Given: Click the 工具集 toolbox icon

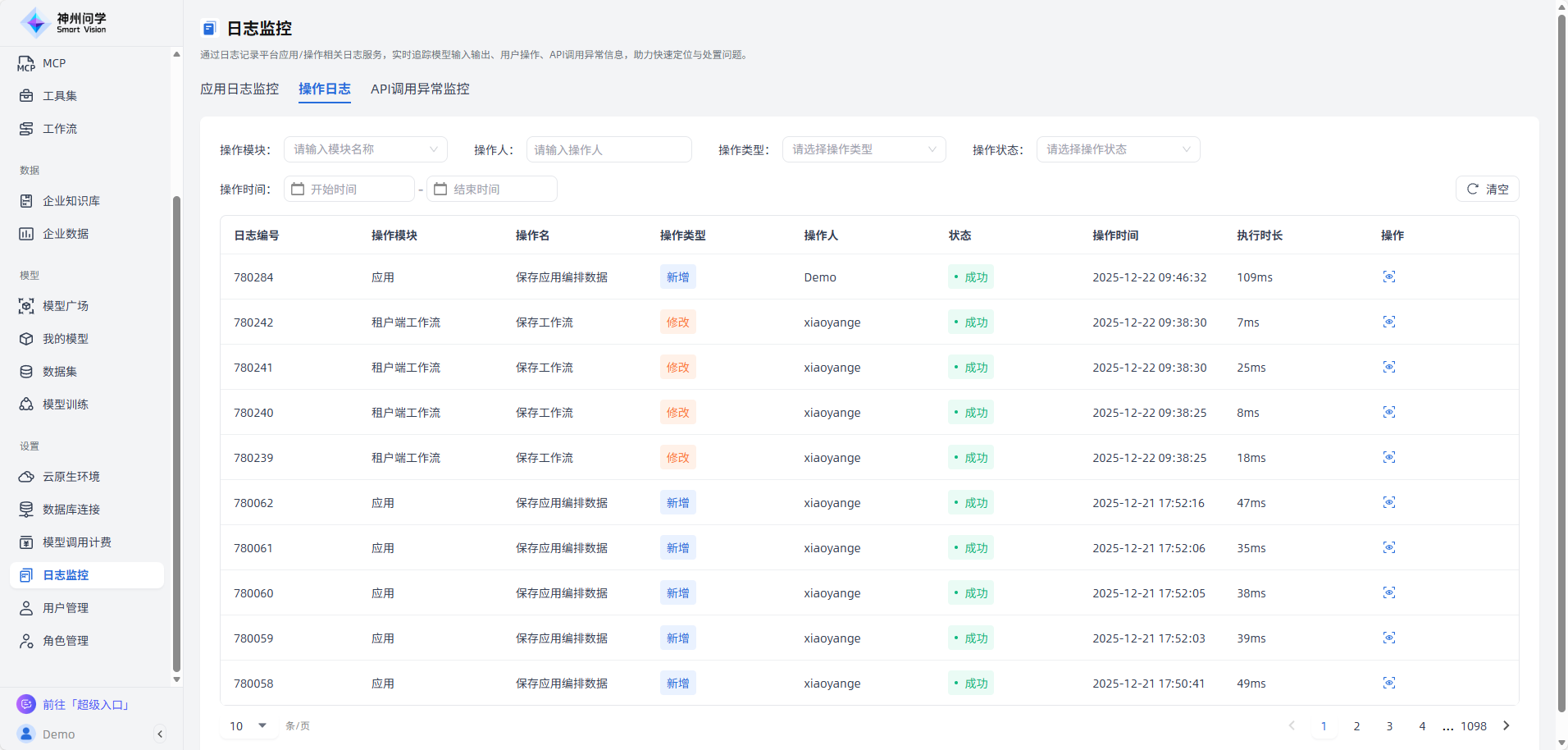Looking at the screenshot, I should point(26,96).
